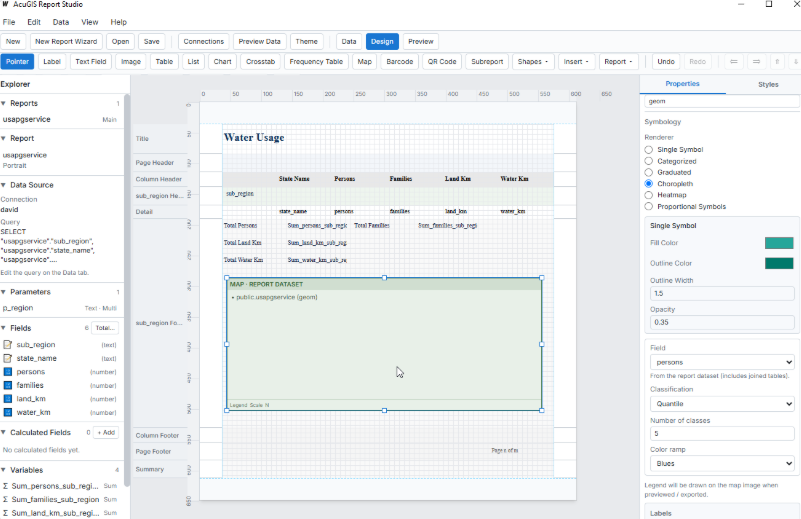Screen dimensions: 801x519
Task: Select the Image tool
Action: pyautogui.click(x=131, y=61)
